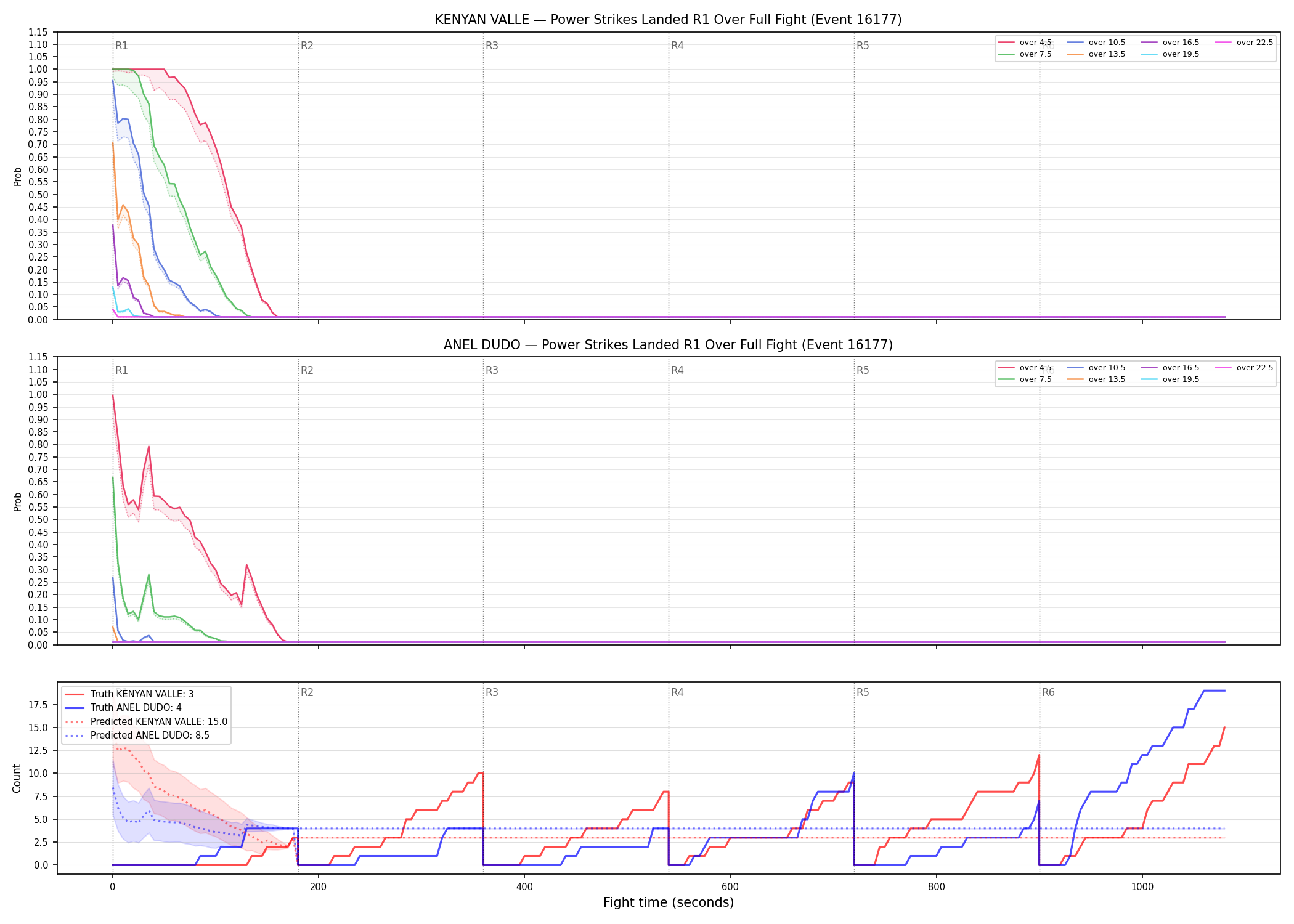
Task: Click dotted red swatch beside 'Predicted KENYAN VALLE'
Action: pyautogui.click(x=75, y=722)
